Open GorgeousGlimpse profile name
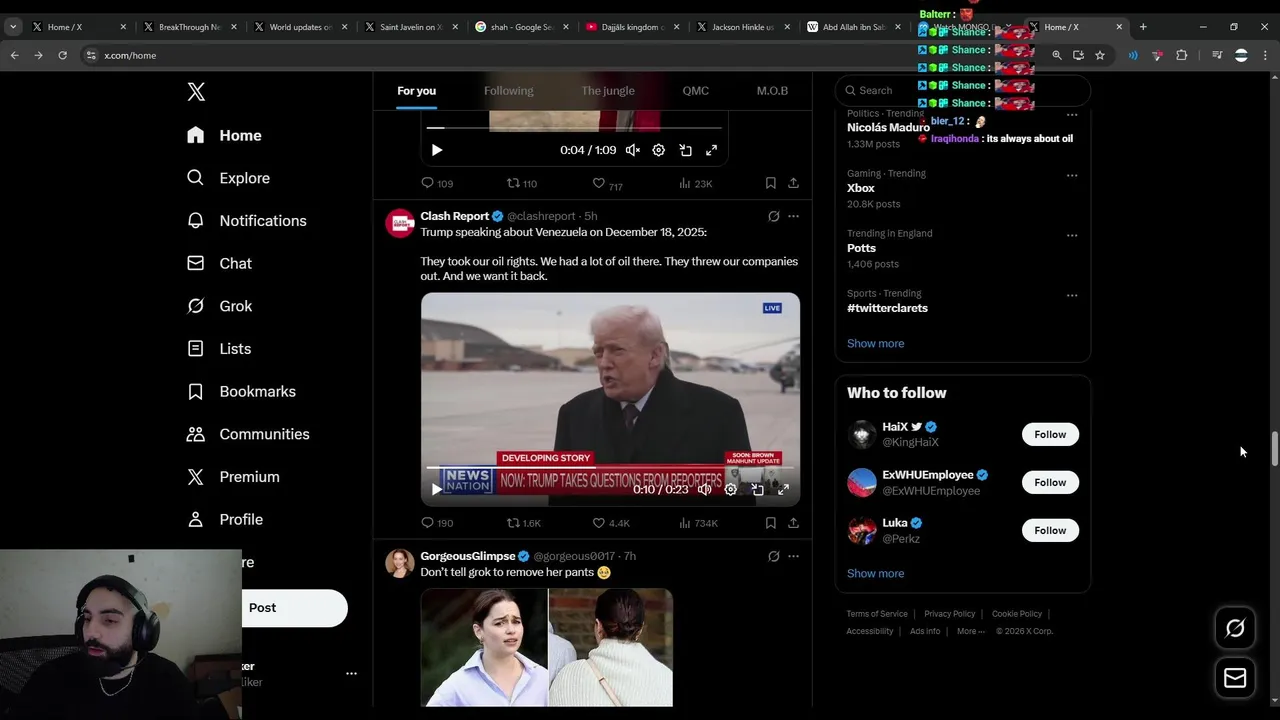Viewport: 1280px width, 720px height. click(467, 556)
